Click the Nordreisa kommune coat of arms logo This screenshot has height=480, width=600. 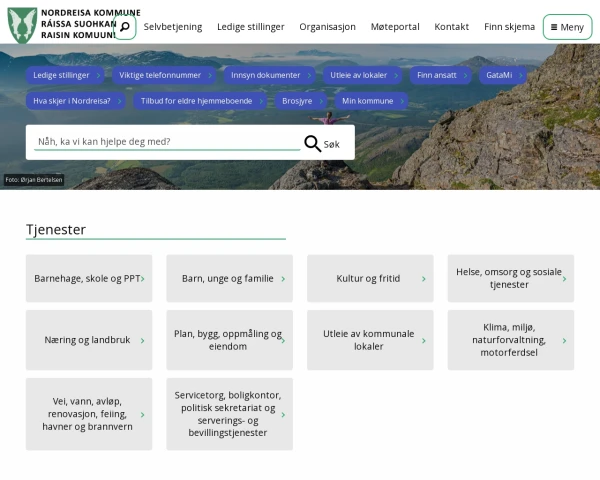(x=22, y=25)
